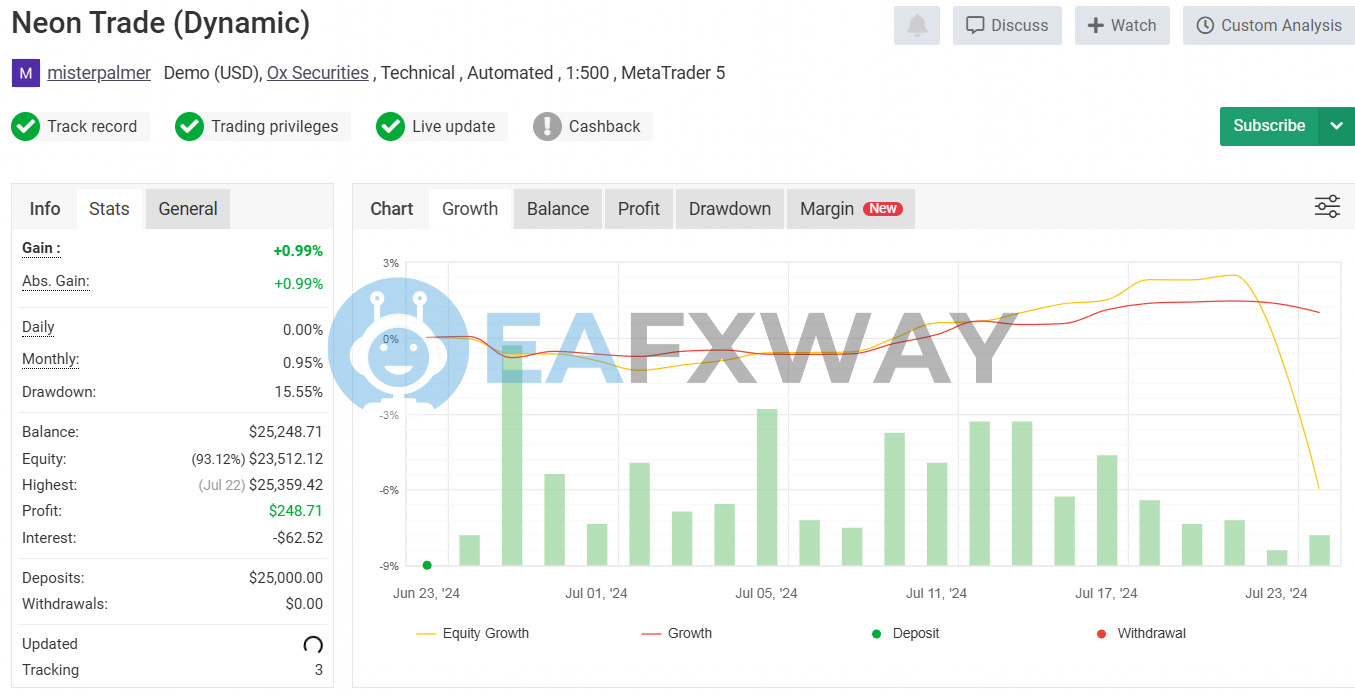Image resolution: width=1355 pixels, height=697 pixels.
Task: Open Ox Securities broker link
Action: click(318, 73)
